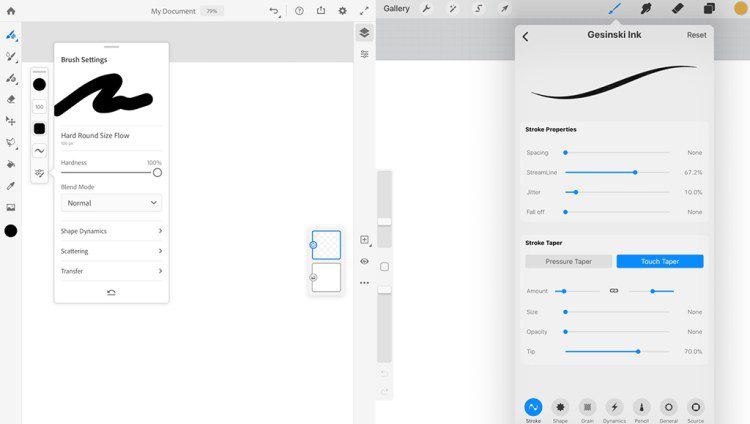The width and height of the screenshot is (750, 424).
Task: Open the stroke smoothing option
Action: click(39, 151)
